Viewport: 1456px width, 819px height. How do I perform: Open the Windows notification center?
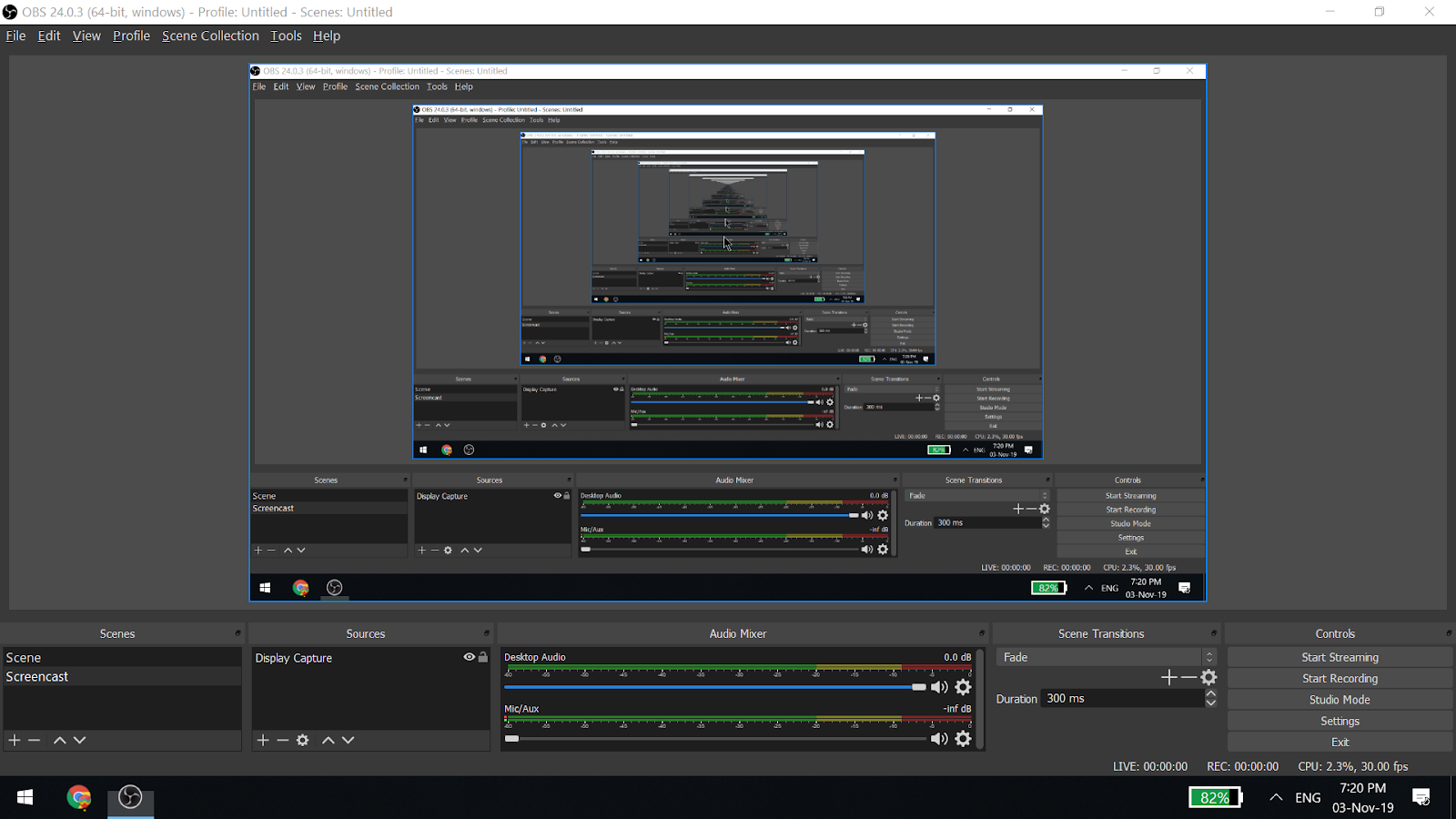pyautogui.click(x=1421, y=797)
